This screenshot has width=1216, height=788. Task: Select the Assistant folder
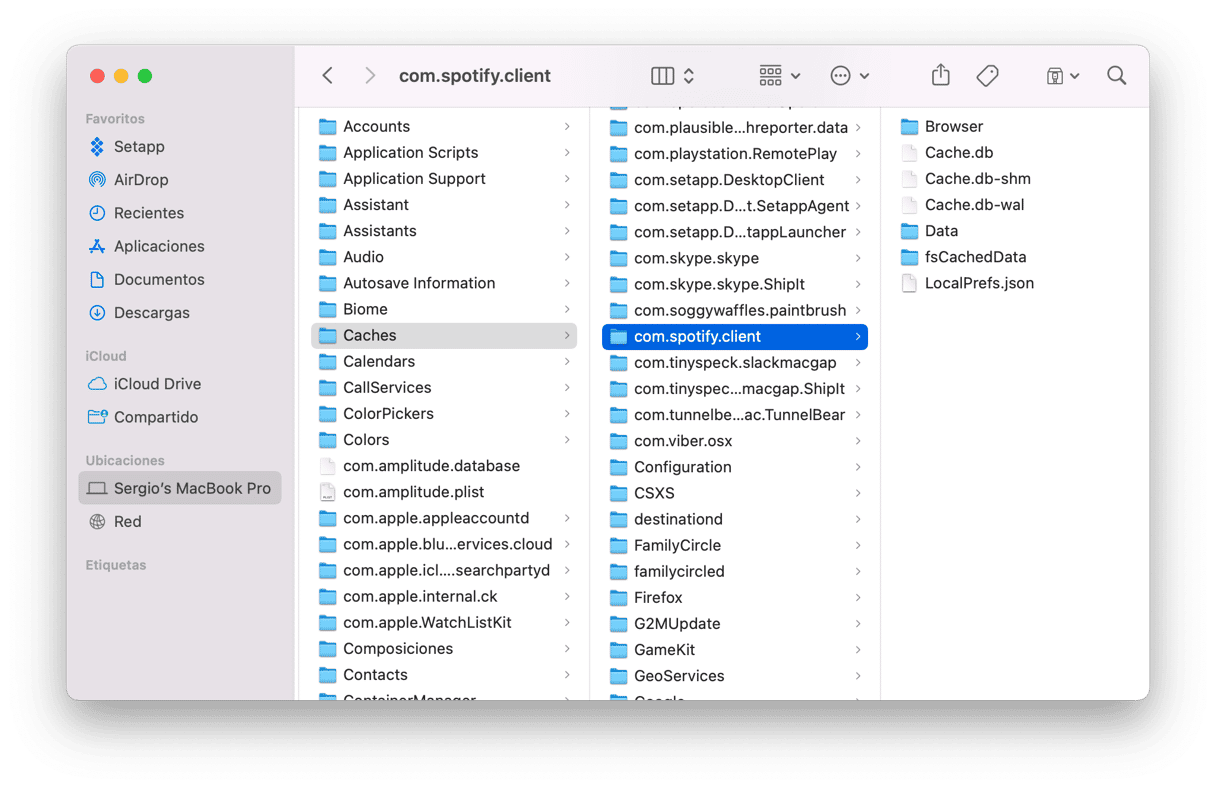coord(444,205)
